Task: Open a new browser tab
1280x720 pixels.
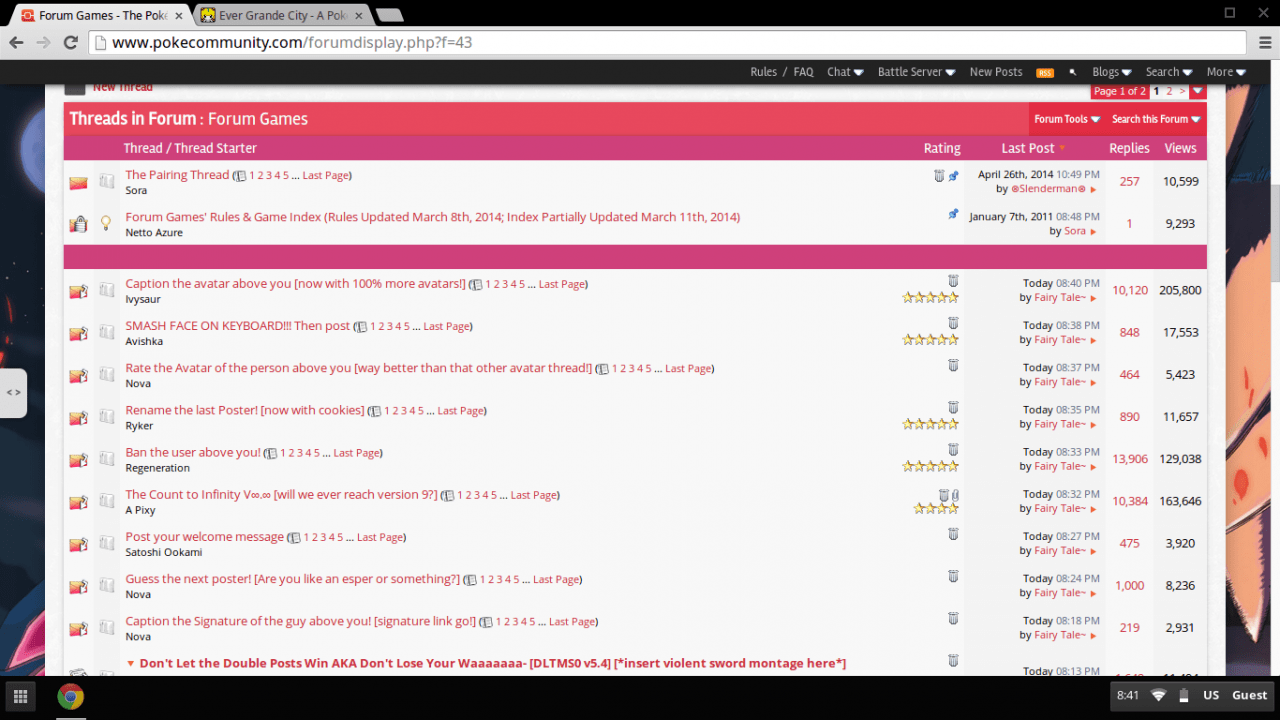Action: click(389, 15)
